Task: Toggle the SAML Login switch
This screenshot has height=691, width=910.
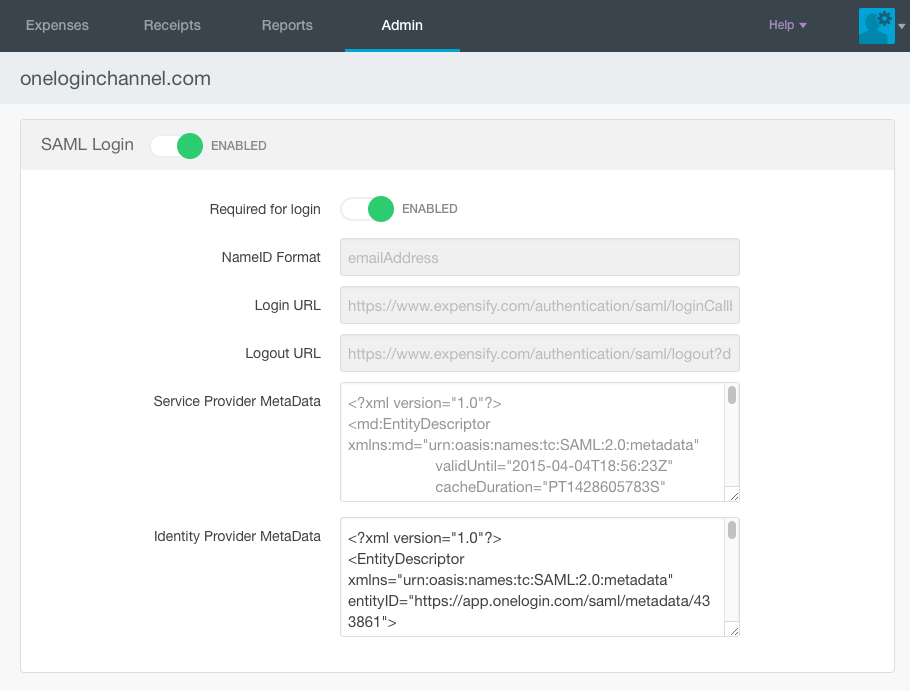Action: point(176,146)
